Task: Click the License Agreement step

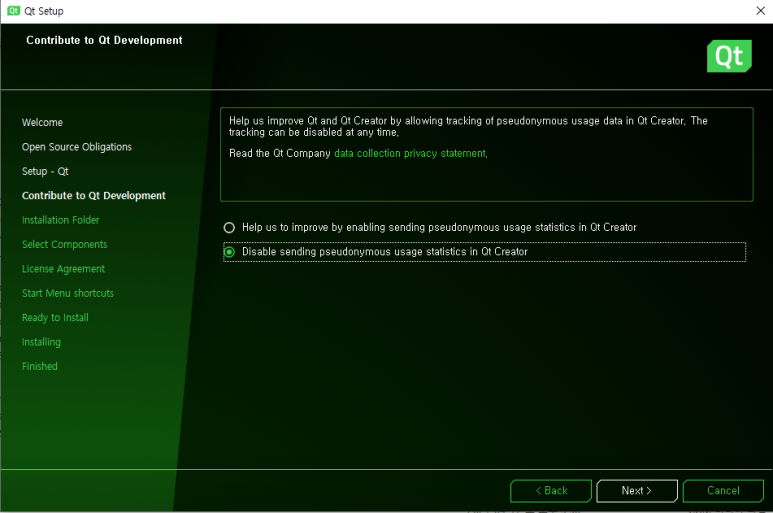Action: (64, 269)
